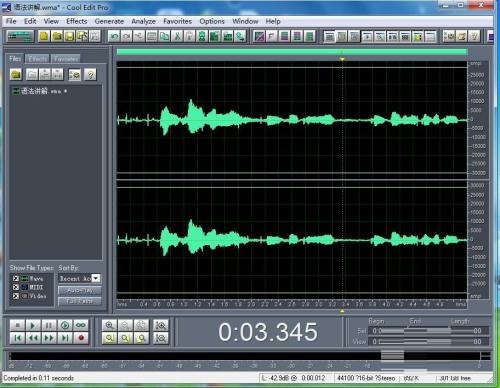Switch to the Favorites tab in left panel
This screenshot has width=500, height=388.
coord(66,59)
